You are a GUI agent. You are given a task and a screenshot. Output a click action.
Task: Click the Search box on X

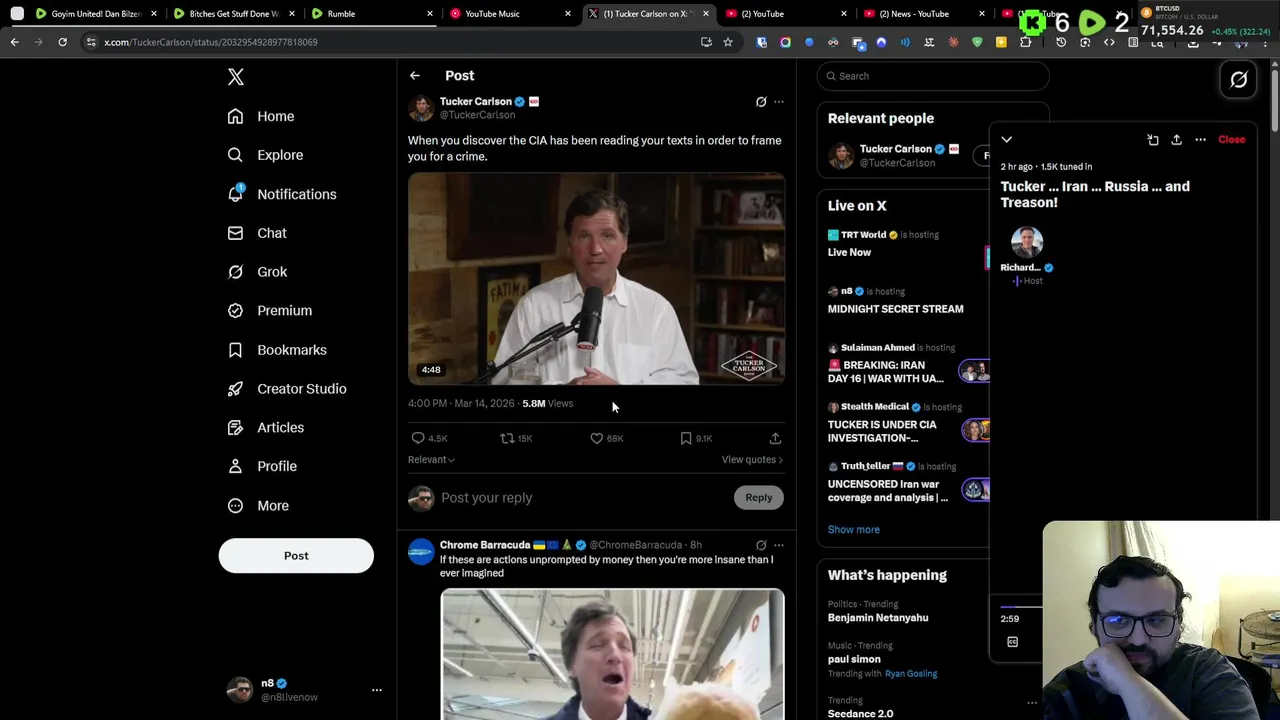click(933, 76)
